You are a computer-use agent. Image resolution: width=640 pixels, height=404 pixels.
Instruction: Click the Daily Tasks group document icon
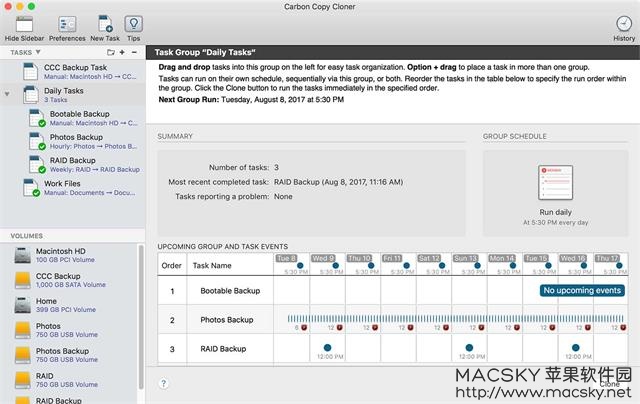coord(31,95)
